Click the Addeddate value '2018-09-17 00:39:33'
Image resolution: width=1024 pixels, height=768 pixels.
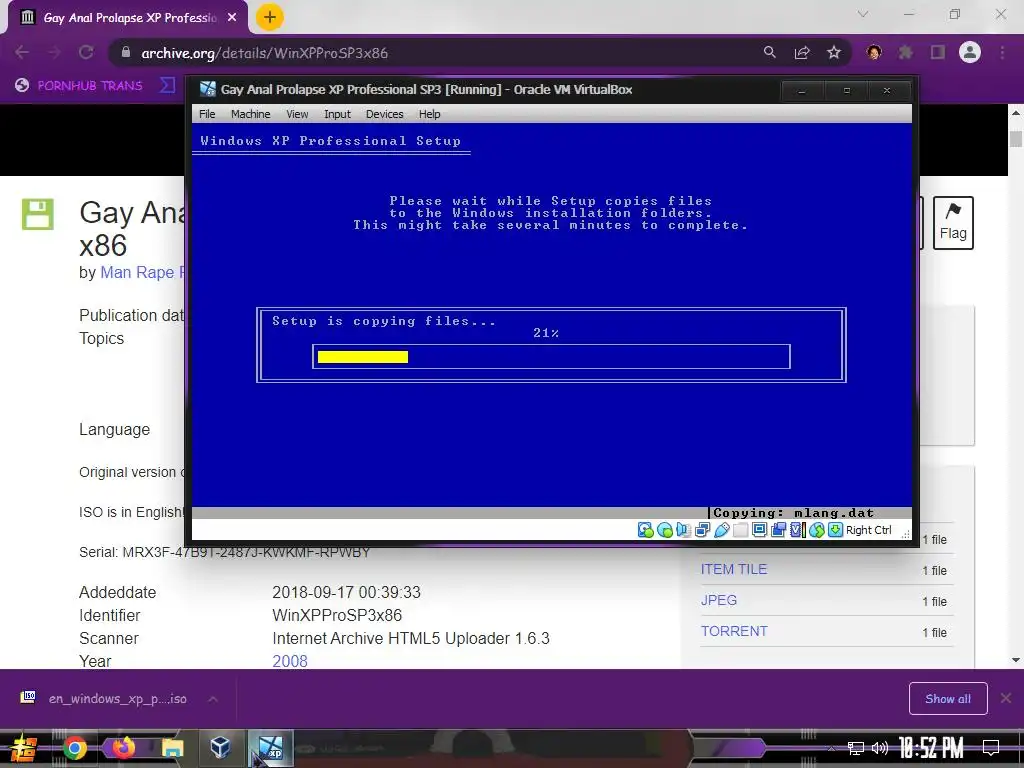coord(346,592)
